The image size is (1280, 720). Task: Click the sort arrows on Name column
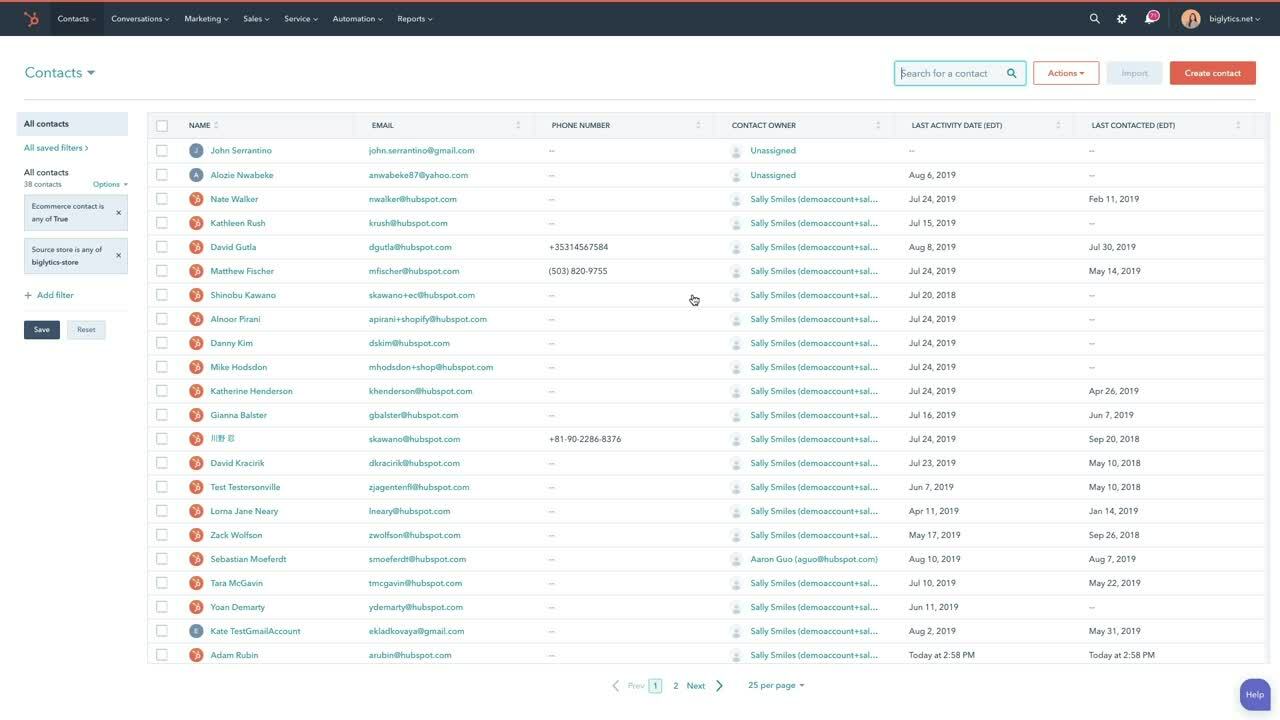click(x=216, y=125)
